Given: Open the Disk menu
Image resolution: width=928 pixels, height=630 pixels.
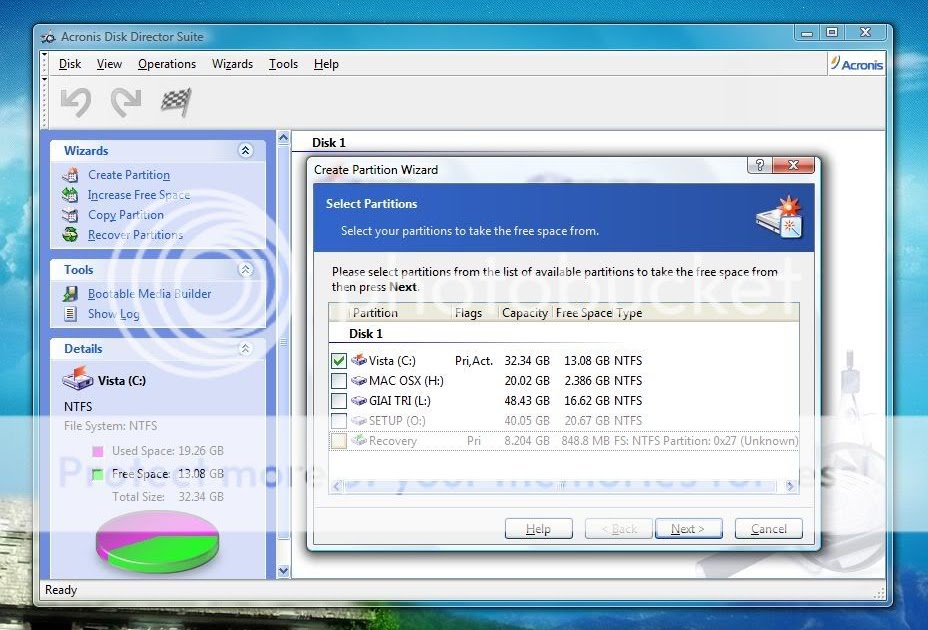Looking at the screenshot, I should point(69,64).
